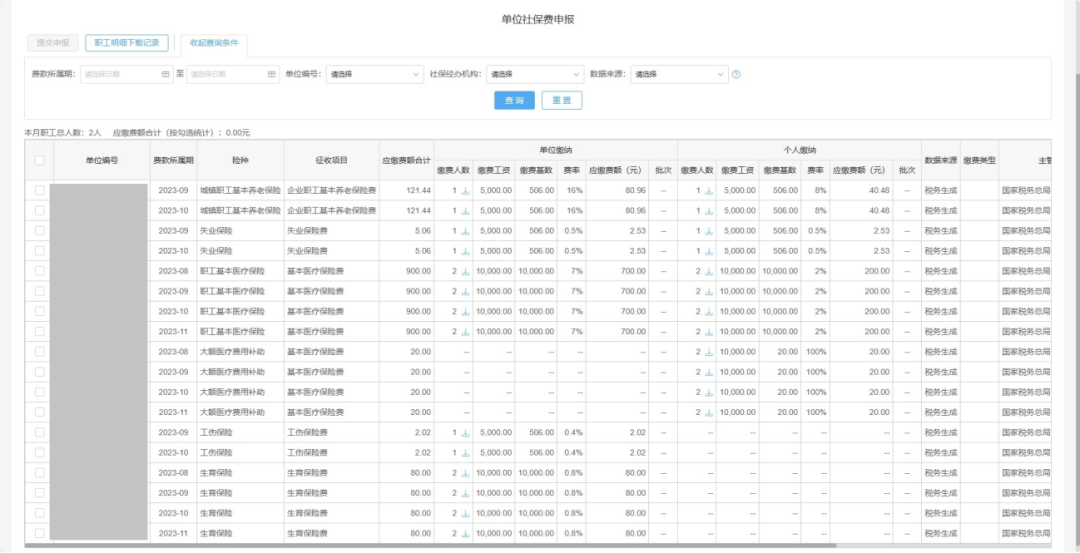Download 个人缴纳 employee list for 2023-10 失业保险

click(709, 251)
